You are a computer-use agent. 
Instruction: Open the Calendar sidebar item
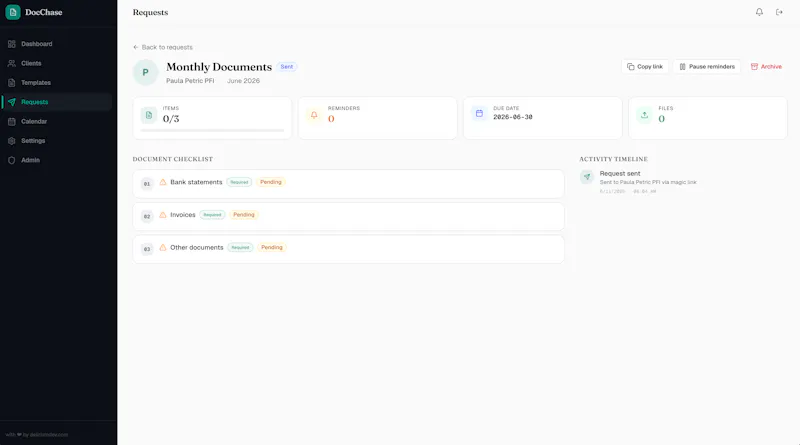(x=56, y=121)
